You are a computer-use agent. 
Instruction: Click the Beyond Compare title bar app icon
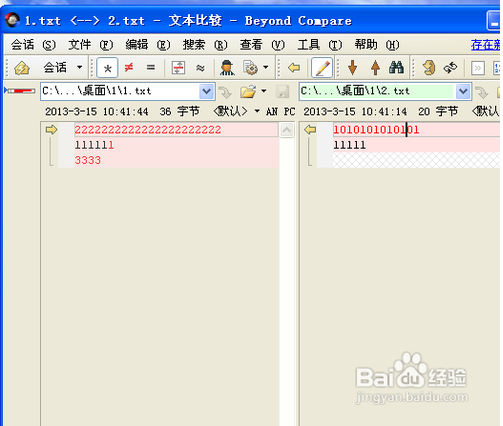pyautogui.click(x=12, y=20)
